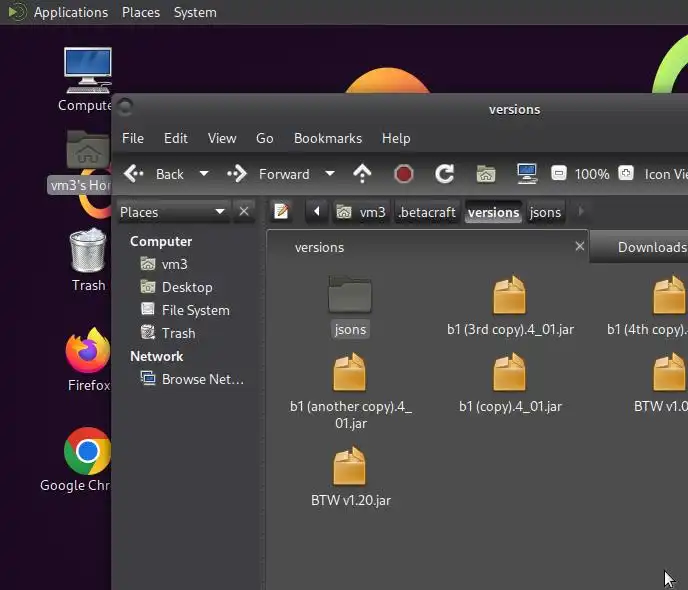Open the Applications menu in top panel
The width and height of the screenshot is (688, 590).
click(x=70, y=12)
